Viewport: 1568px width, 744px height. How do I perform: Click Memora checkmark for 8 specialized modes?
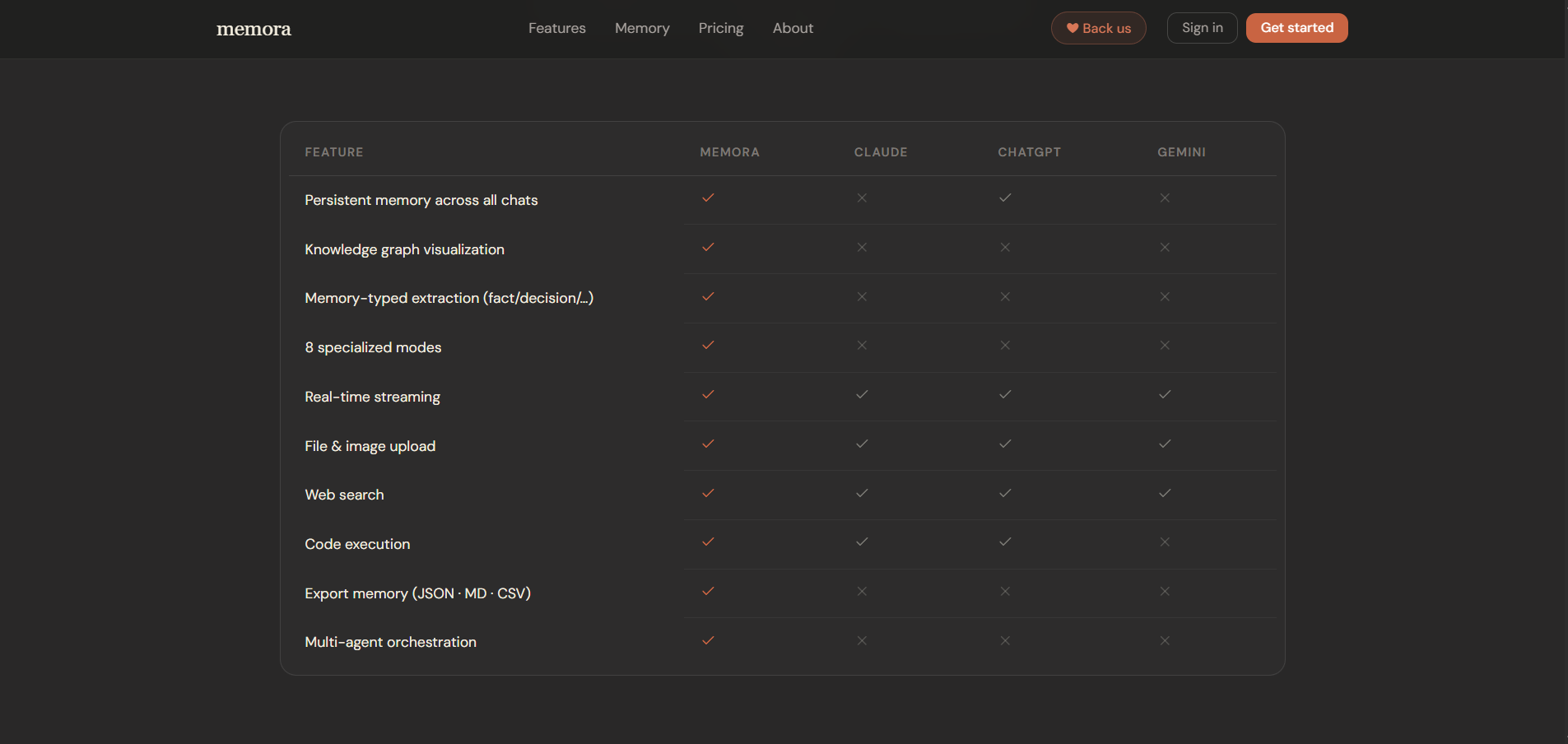click(x=708, y=346)
